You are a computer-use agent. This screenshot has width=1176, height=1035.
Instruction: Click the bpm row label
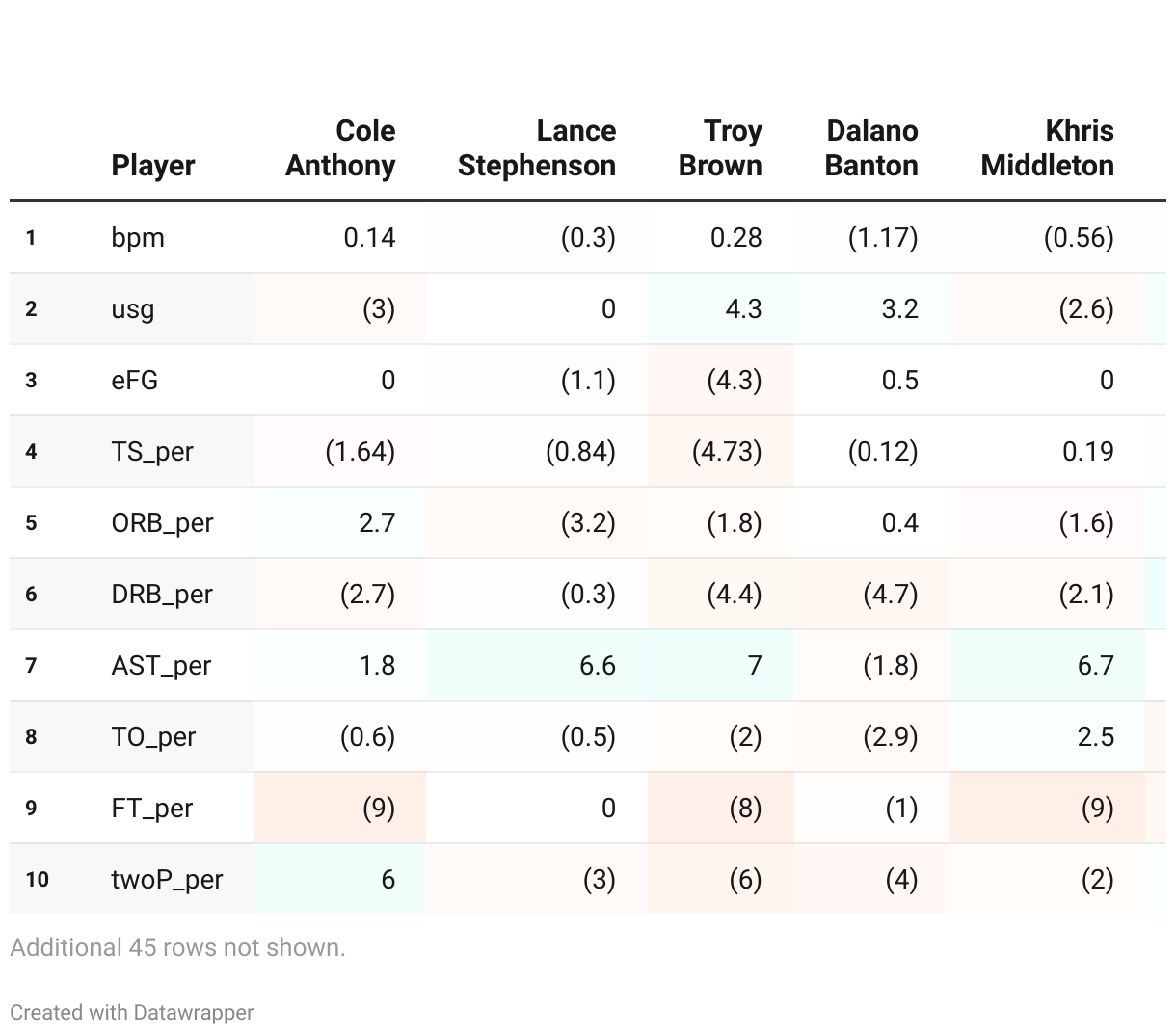click(x=138, y=237)
